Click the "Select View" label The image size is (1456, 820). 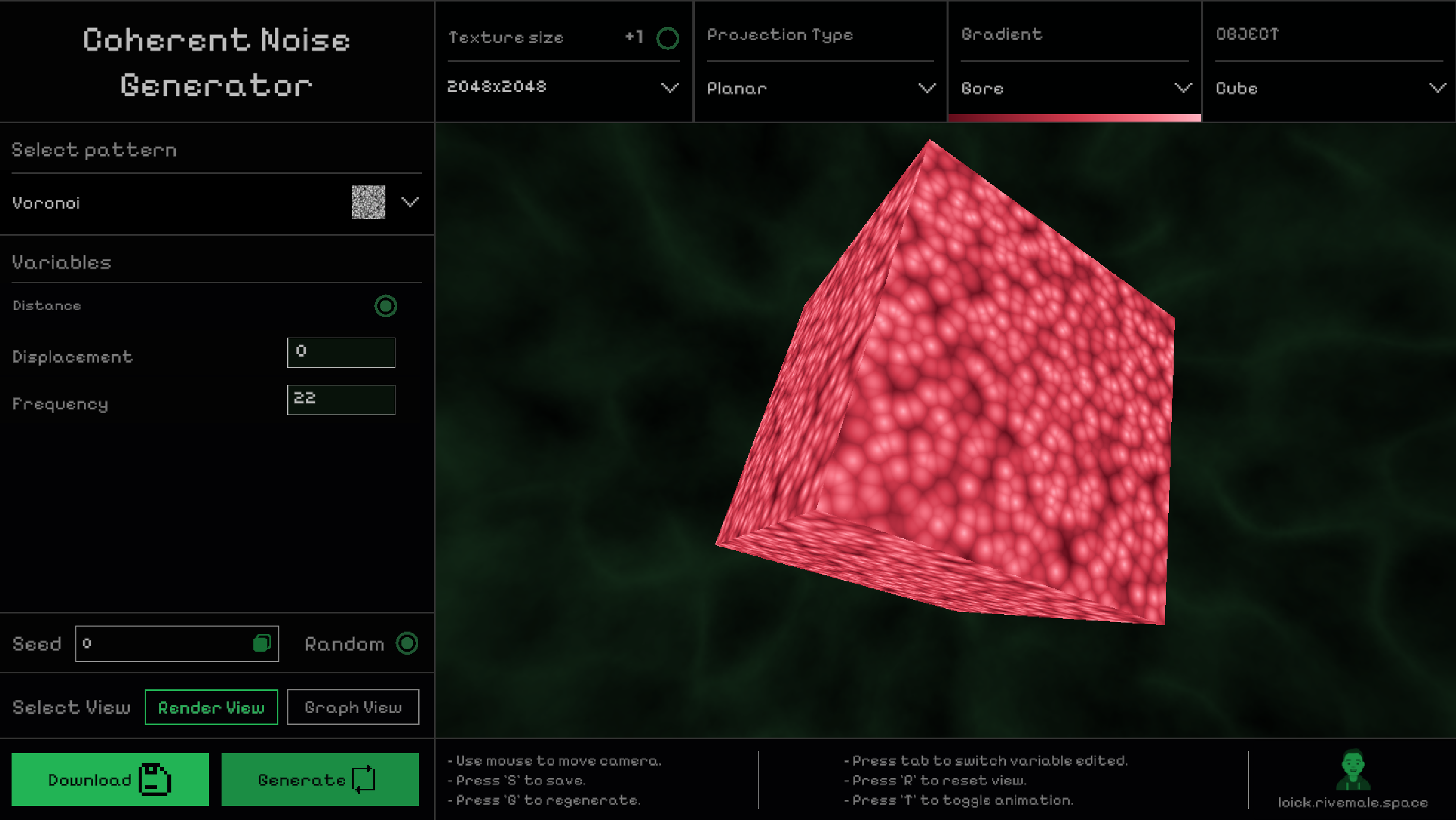click(72, 707)
